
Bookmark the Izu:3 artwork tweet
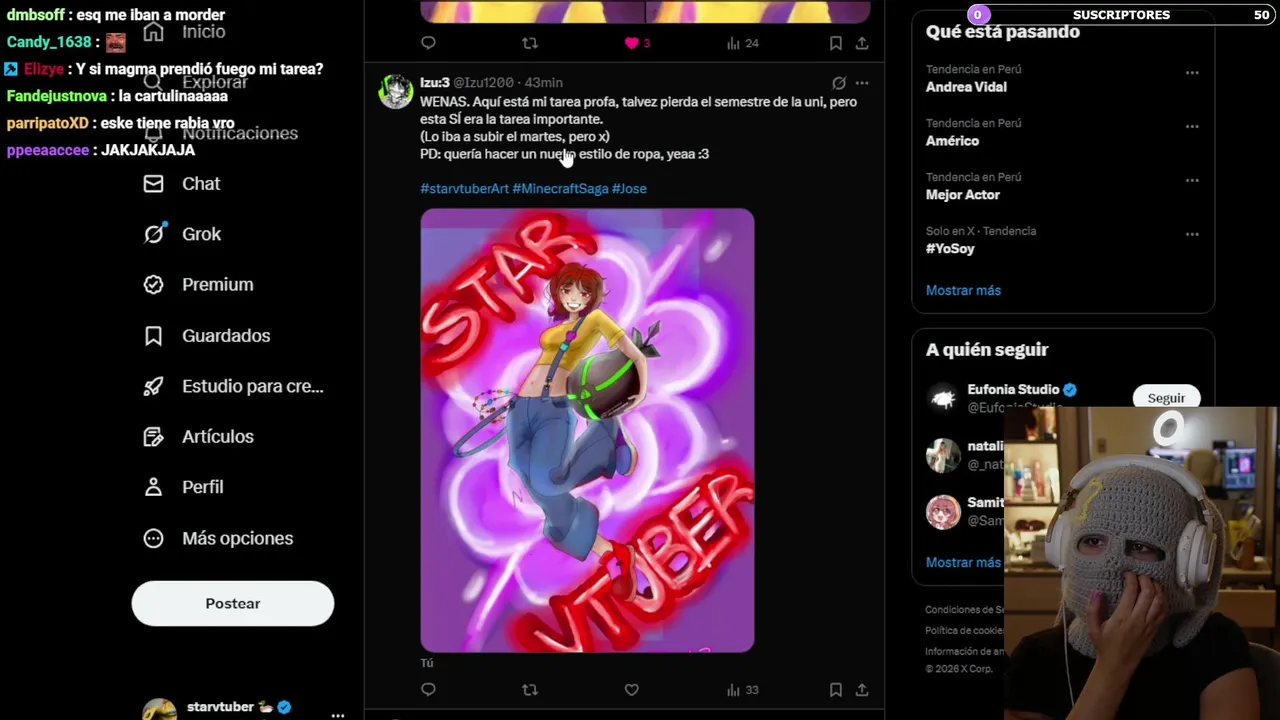(x=836, y=690)
